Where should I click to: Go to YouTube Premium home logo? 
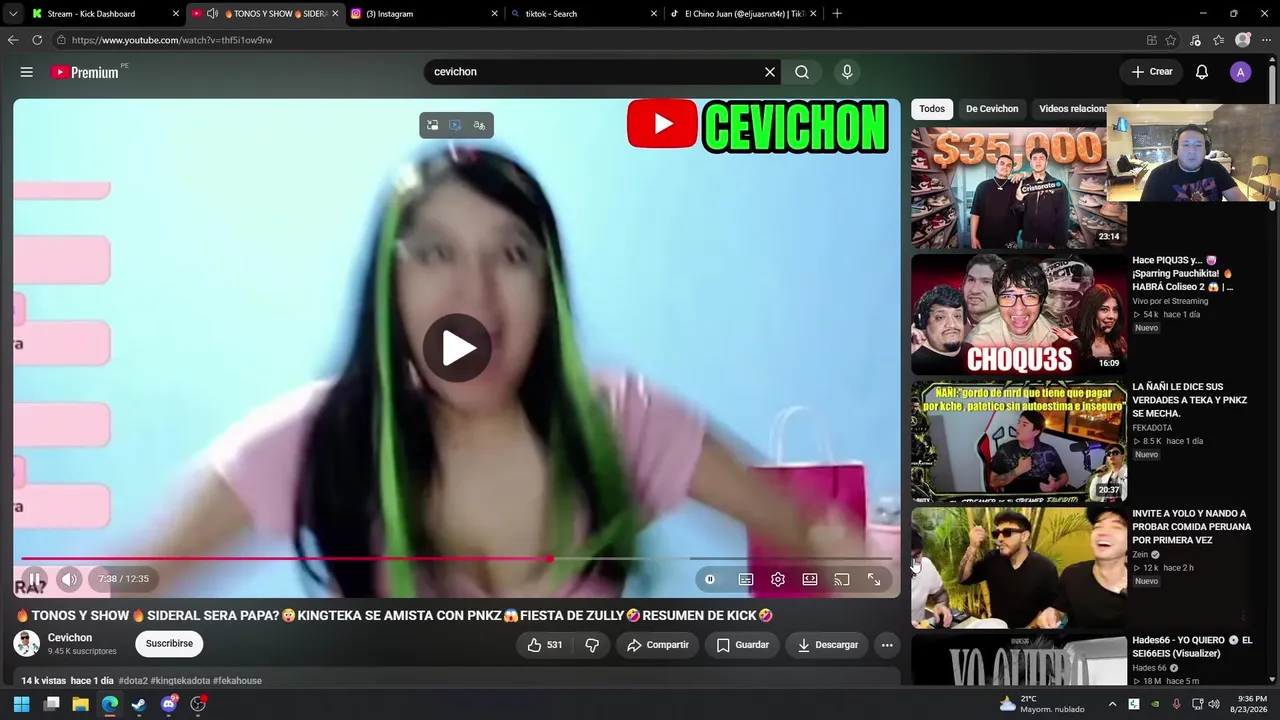85,72
